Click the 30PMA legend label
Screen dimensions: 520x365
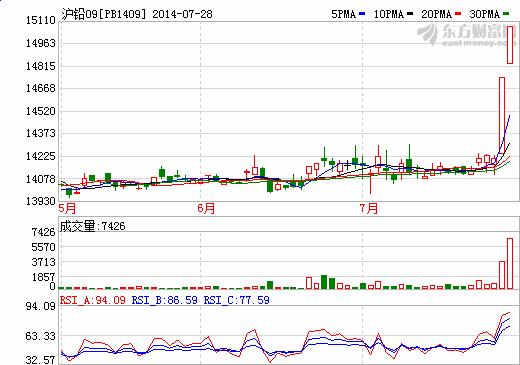(485, 14)
